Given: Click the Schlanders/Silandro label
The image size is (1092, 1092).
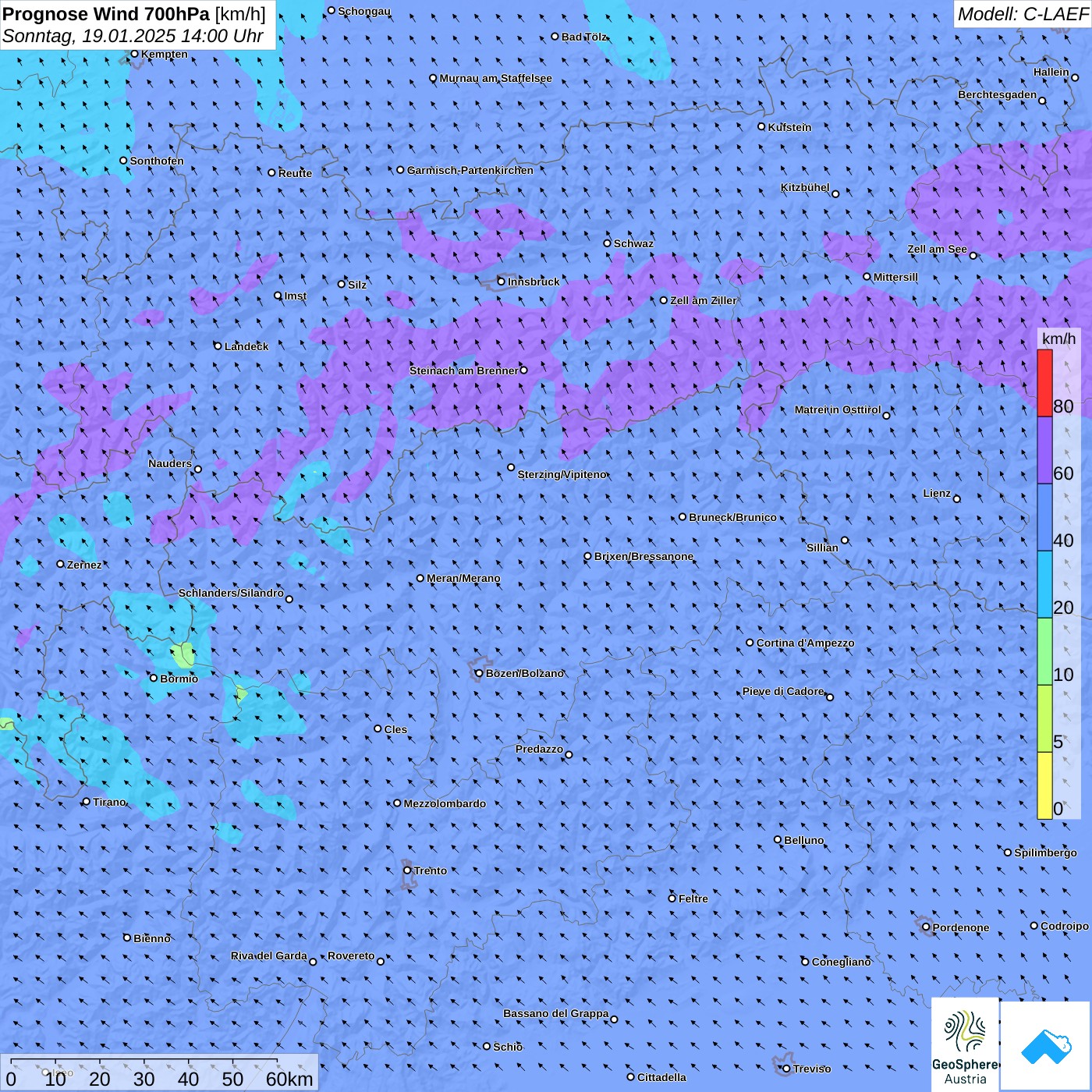Looking at the screenshot, I should click(231, 593).
